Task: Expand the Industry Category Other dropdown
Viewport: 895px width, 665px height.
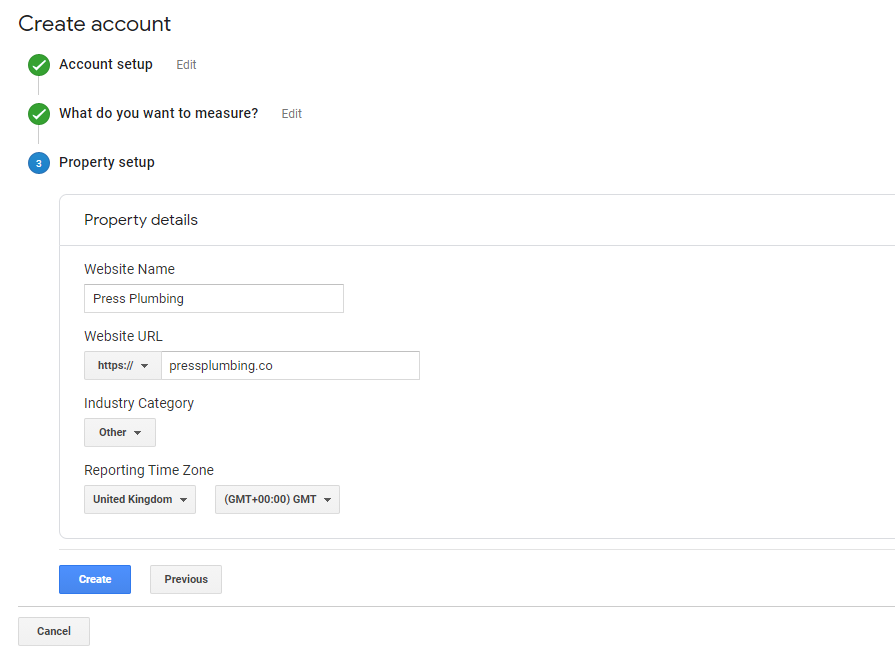Action: pyautogui.click(x=120, y=433)
